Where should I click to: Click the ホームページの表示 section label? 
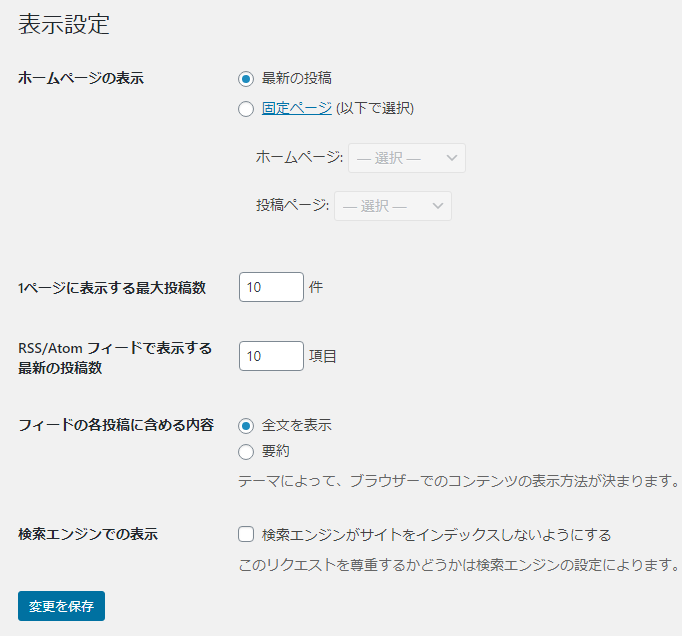coord(81,78)
